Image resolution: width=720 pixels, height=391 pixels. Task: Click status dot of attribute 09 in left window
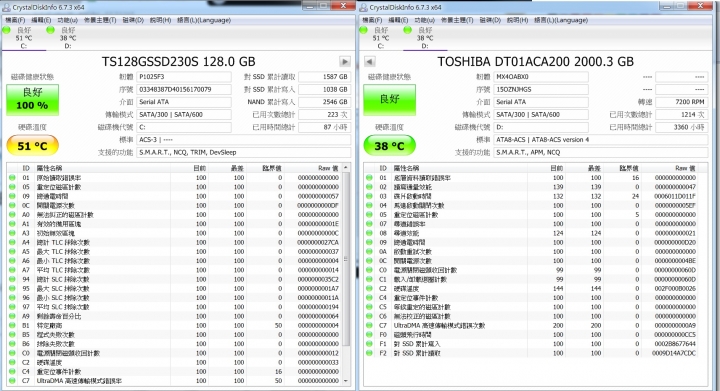12,196
